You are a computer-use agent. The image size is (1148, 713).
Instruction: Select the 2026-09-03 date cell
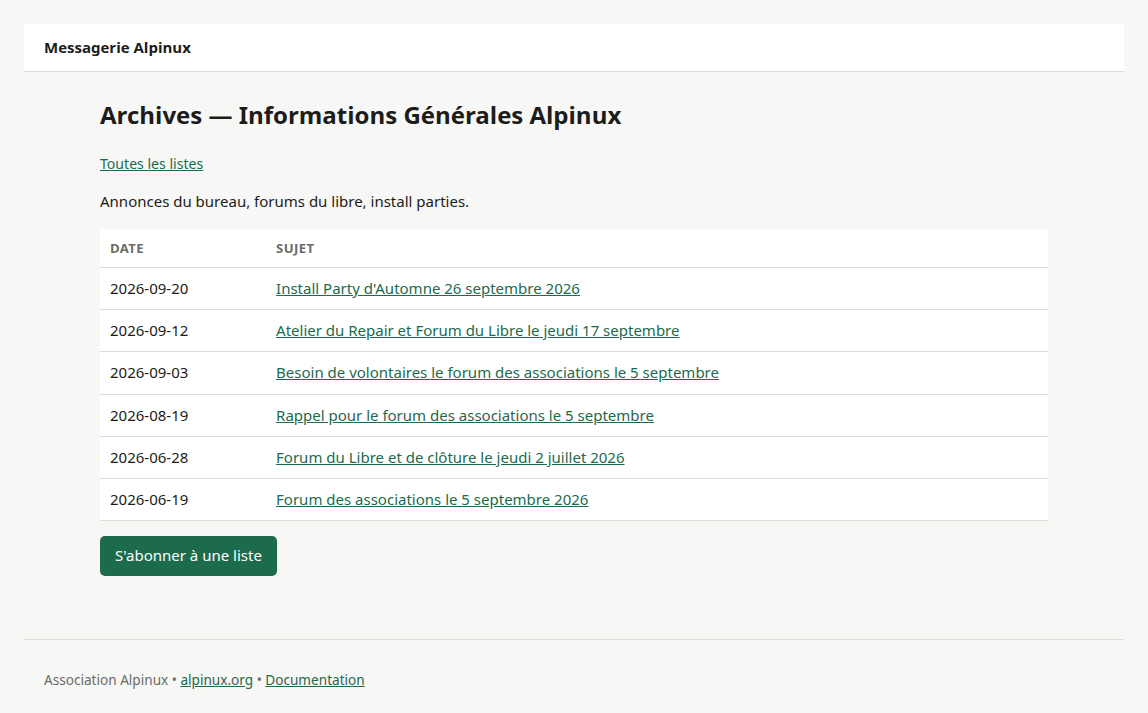(x=149, y=373)
